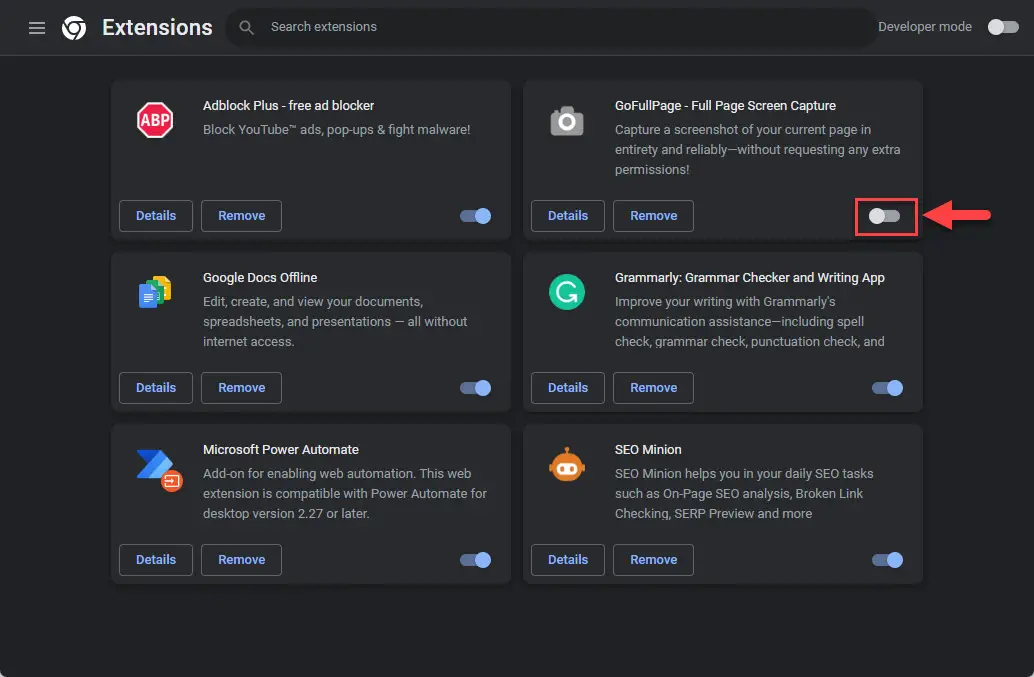
Task: Click 'Add-on for enabling web automation' description
Action: pyautogui.click(x=345, y=494)
